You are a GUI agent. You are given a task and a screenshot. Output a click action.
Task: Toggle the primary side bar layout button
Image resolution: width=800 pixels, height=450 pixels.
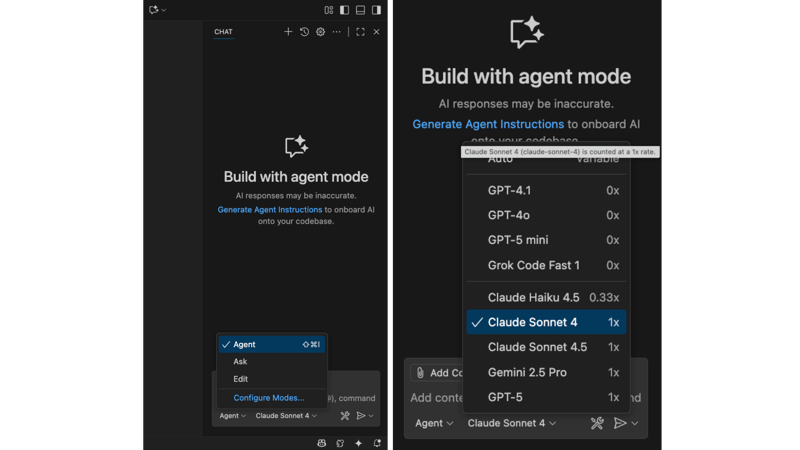345,10
